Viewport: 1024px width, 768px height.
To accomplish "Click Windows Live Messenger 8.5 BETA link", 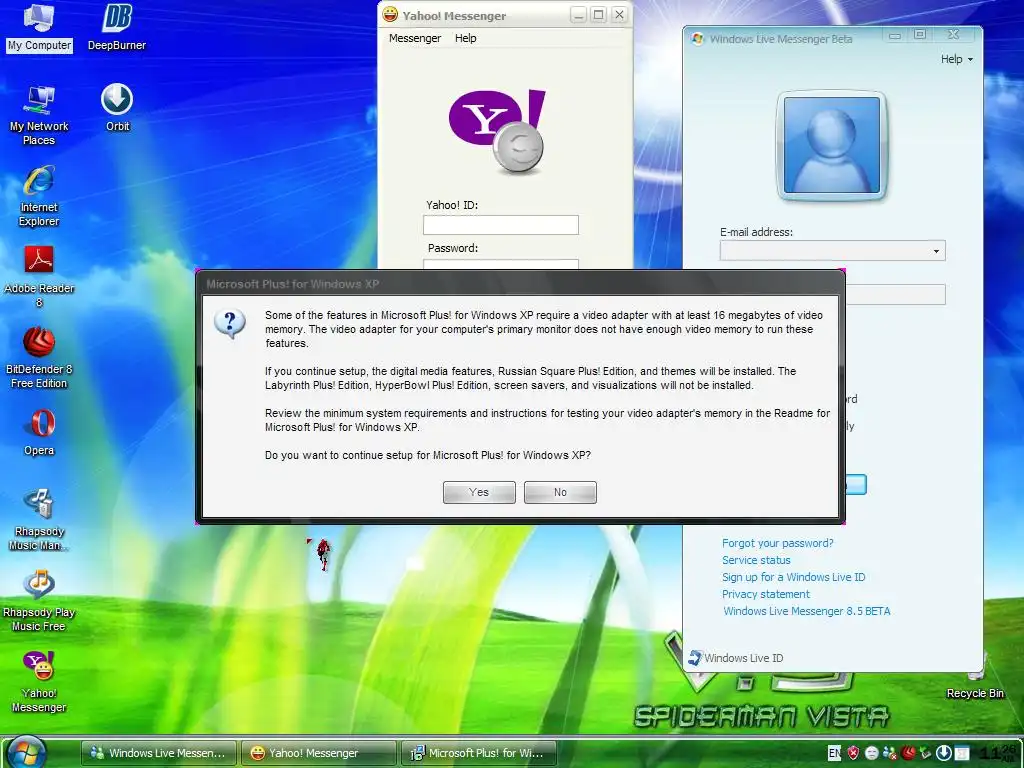I will coord(807,611).
